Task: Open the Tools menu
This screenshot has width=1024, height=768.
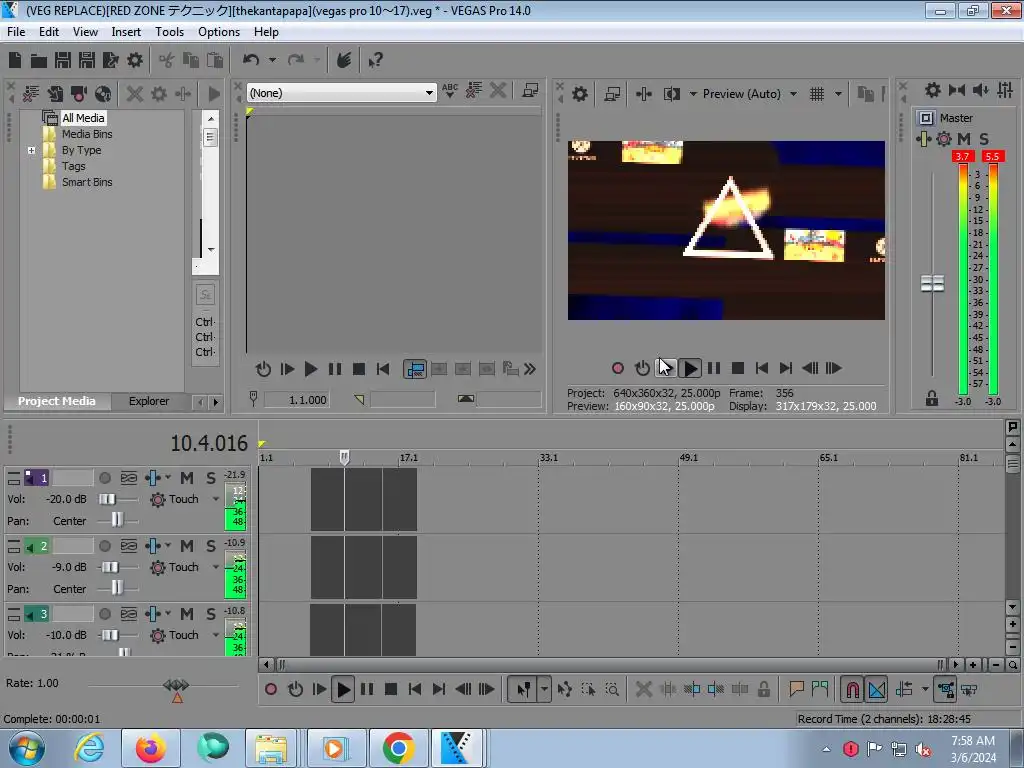Action: pyautogui.click(x=169, y=32)
